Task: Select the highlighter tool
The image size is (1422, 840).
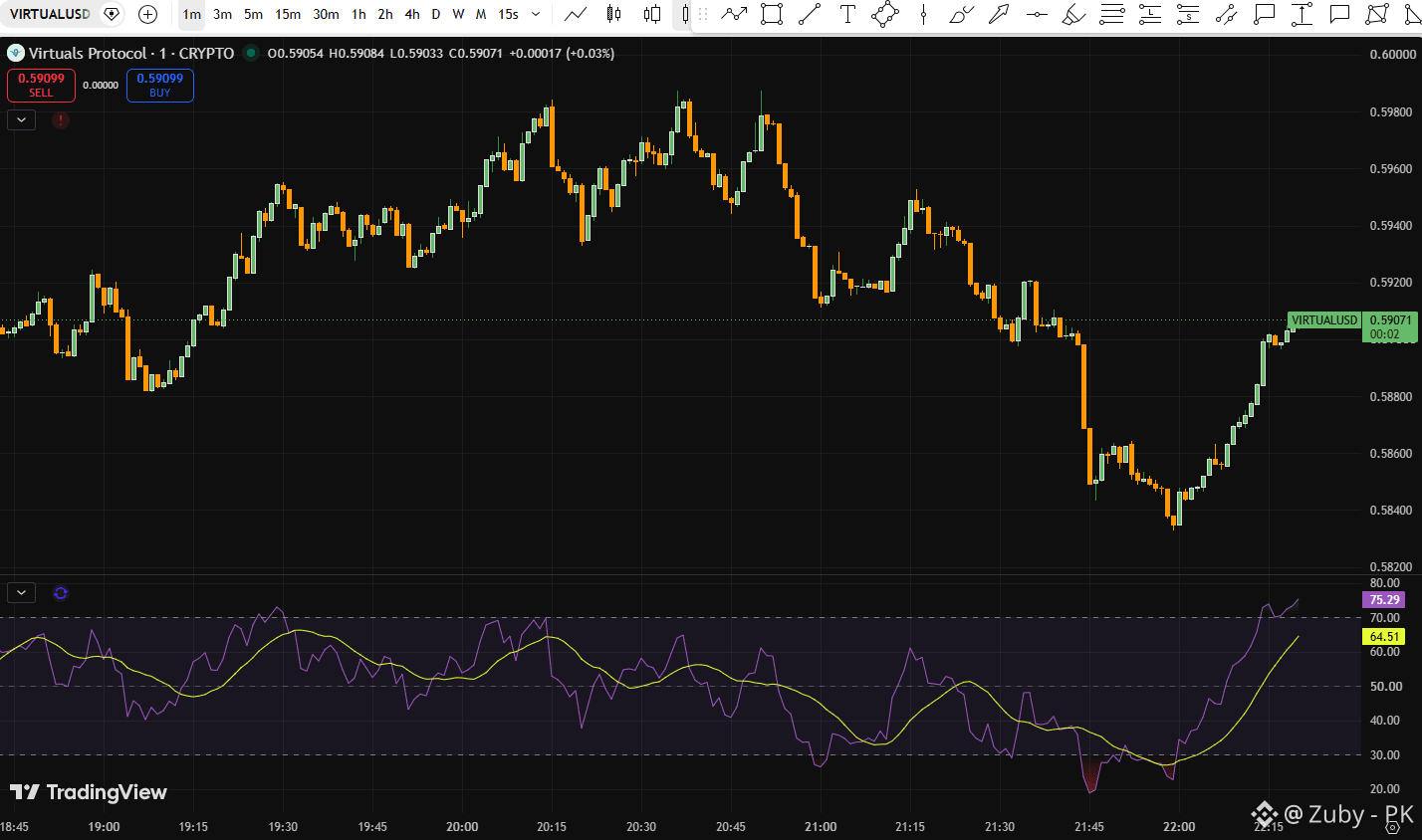Action: click(x=1074, y=14)
